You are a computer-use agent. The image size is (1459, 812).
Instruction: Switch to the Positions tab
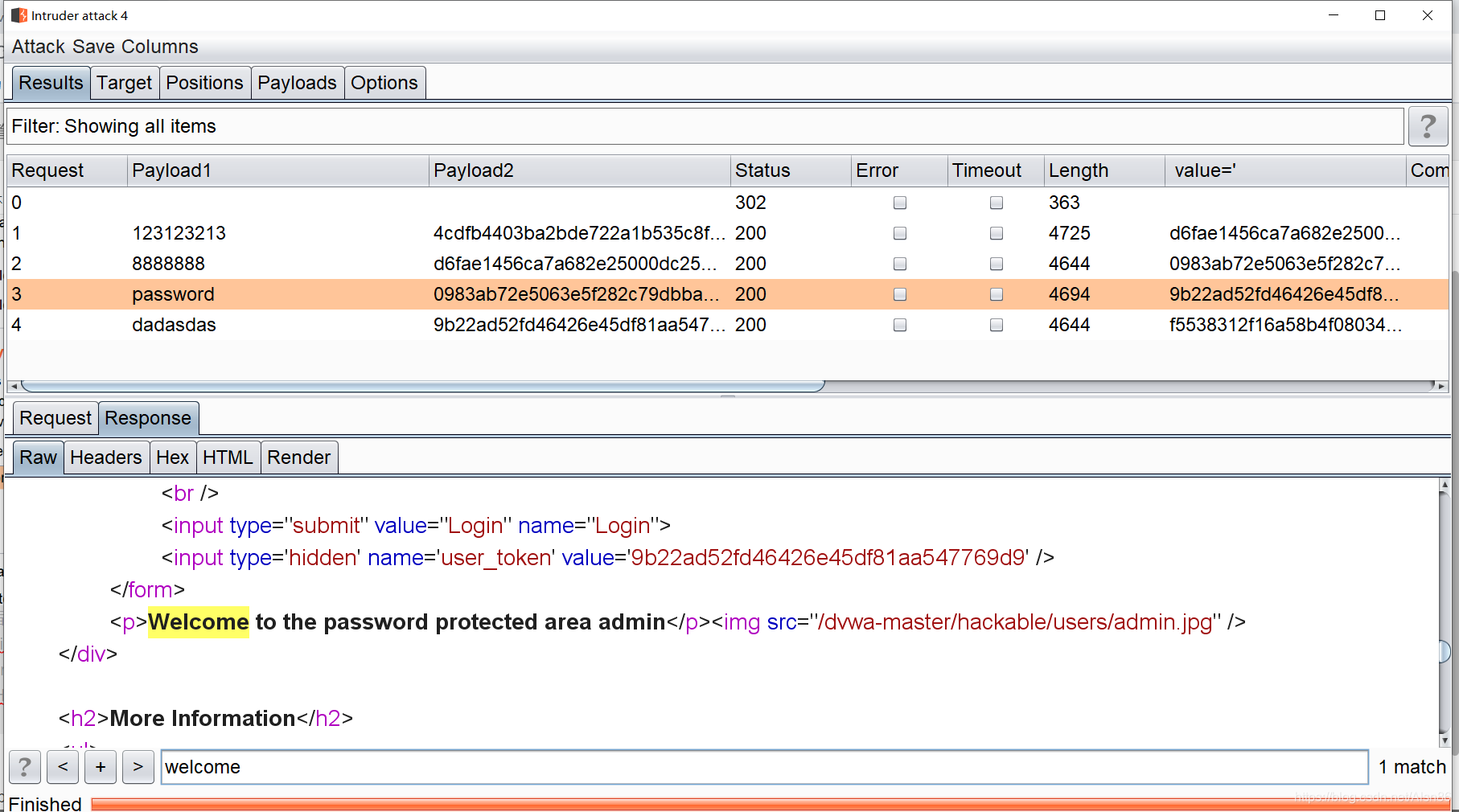tap(205, 83)
